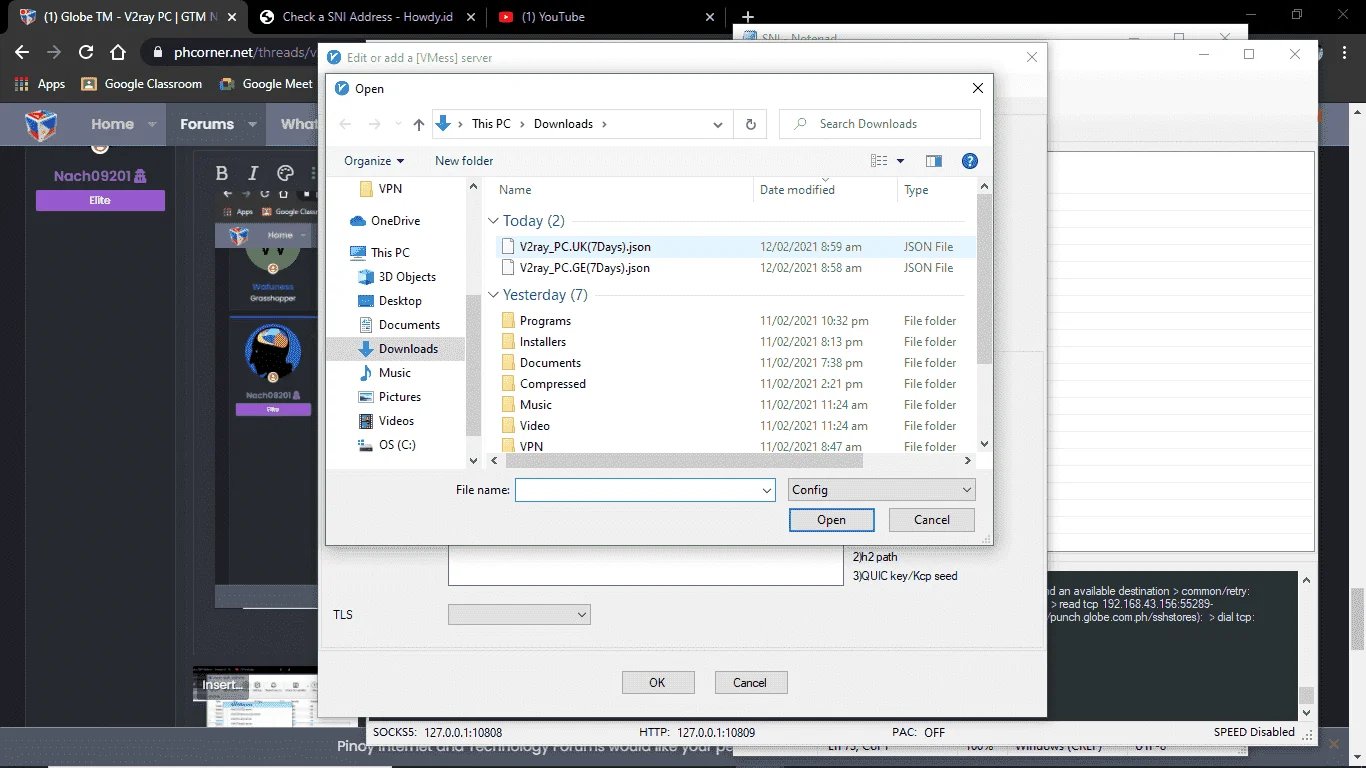
Task: Go up one folder level in Open dialog
Action: click(x=419, y=124)
